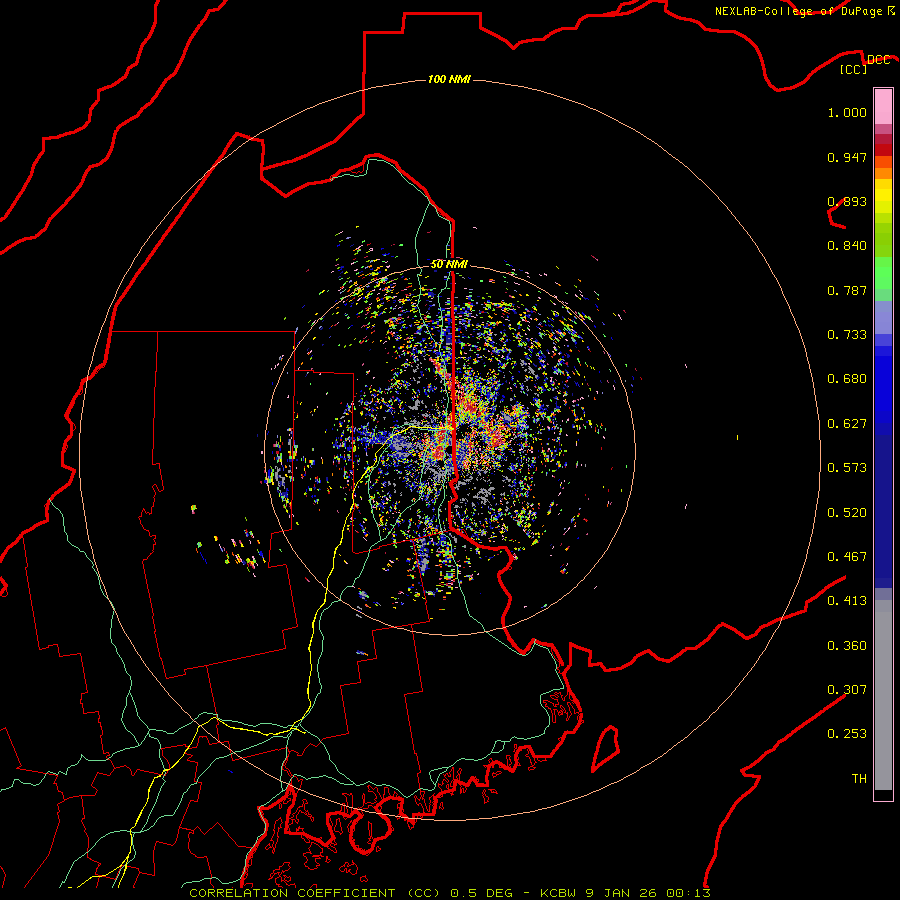Select the 0.413 scale label
900x900 pixels.
847,601
